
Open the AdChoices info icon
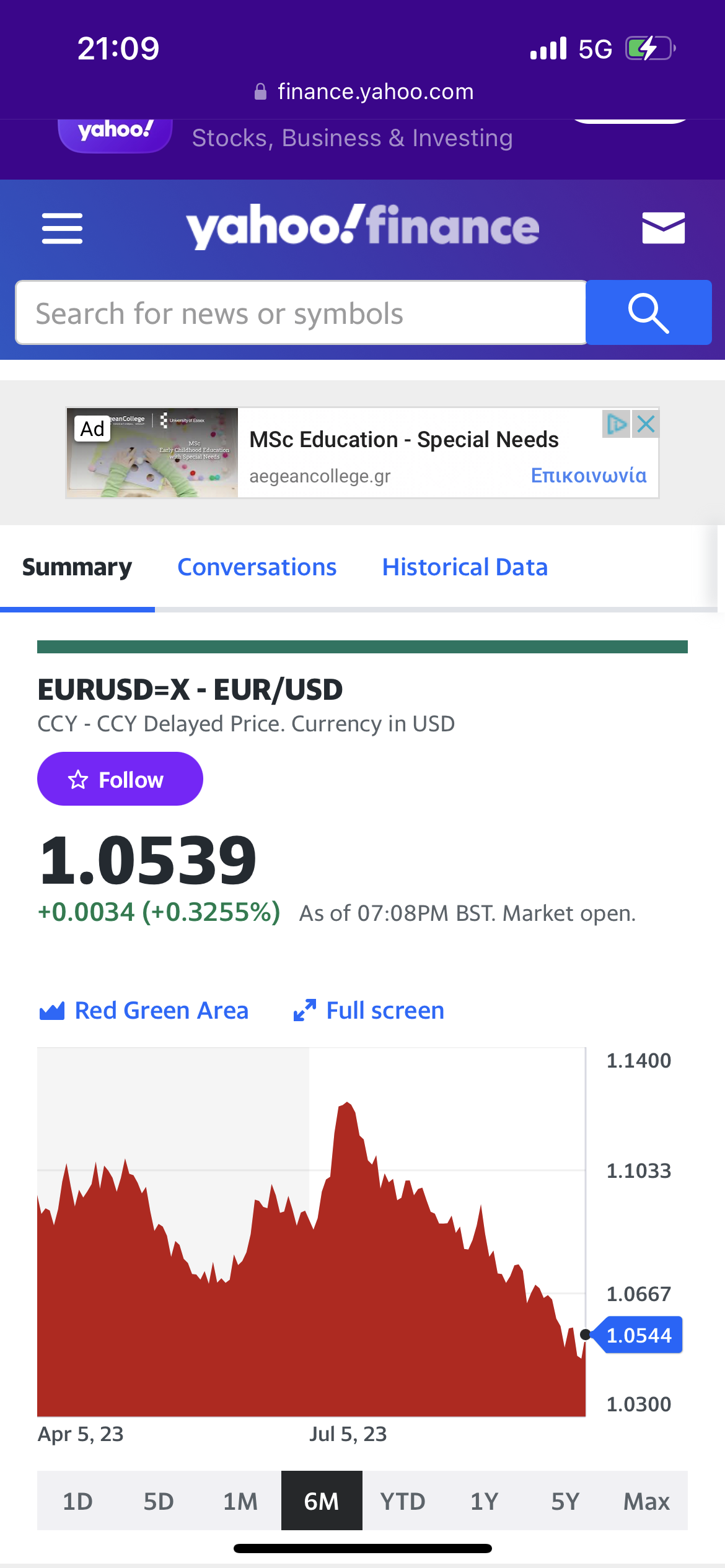point(617,424)
